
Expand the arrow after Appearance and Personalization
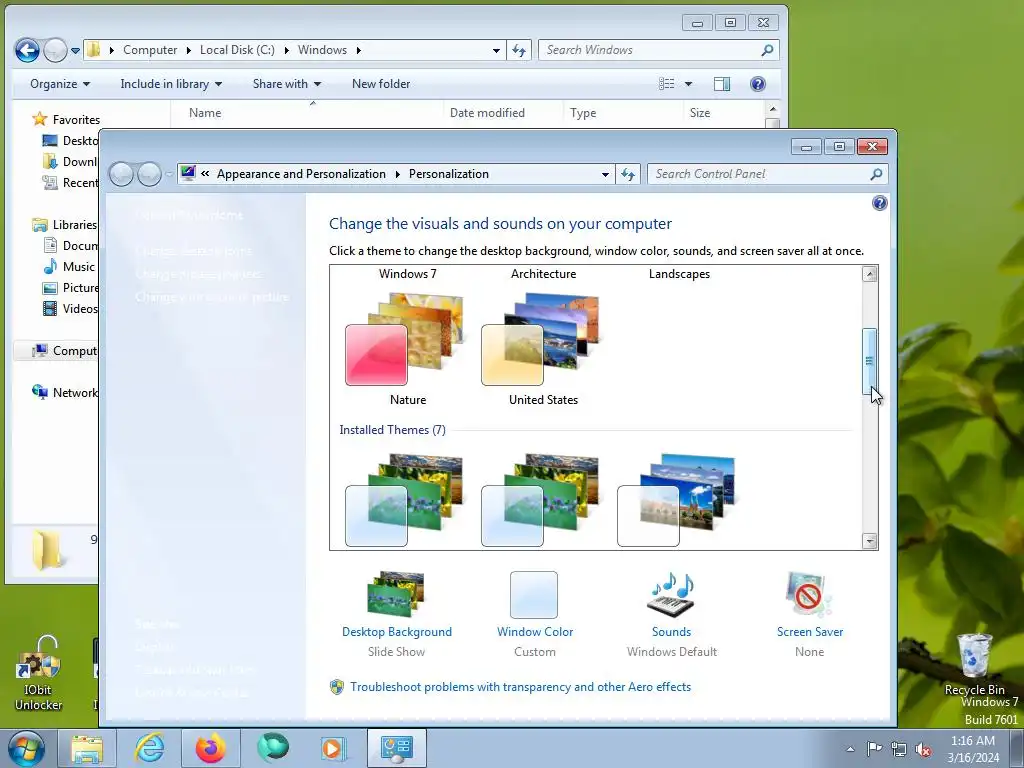[x=397, y=174]
